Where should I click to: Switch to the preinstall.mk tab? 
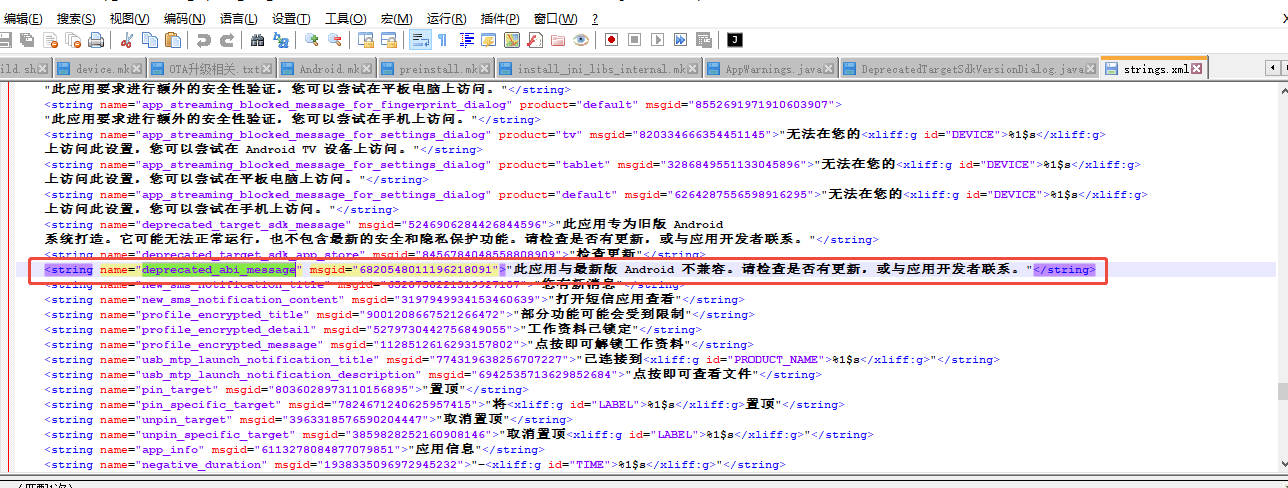[x=436, y=69]
